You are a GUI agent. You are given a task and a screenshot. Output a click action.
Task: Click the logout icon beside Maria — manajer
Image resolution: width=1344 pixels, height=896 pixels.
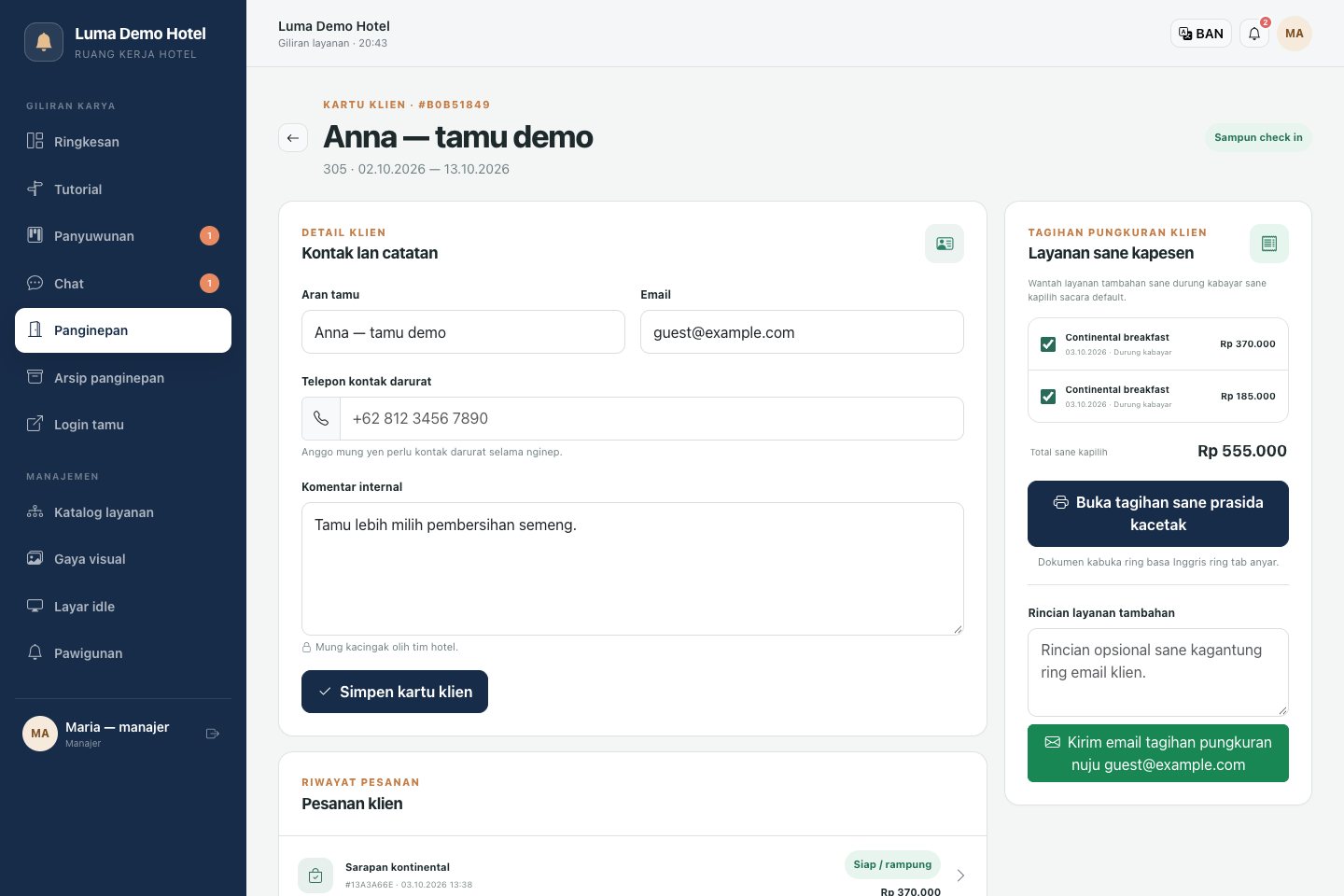[213, 734]
